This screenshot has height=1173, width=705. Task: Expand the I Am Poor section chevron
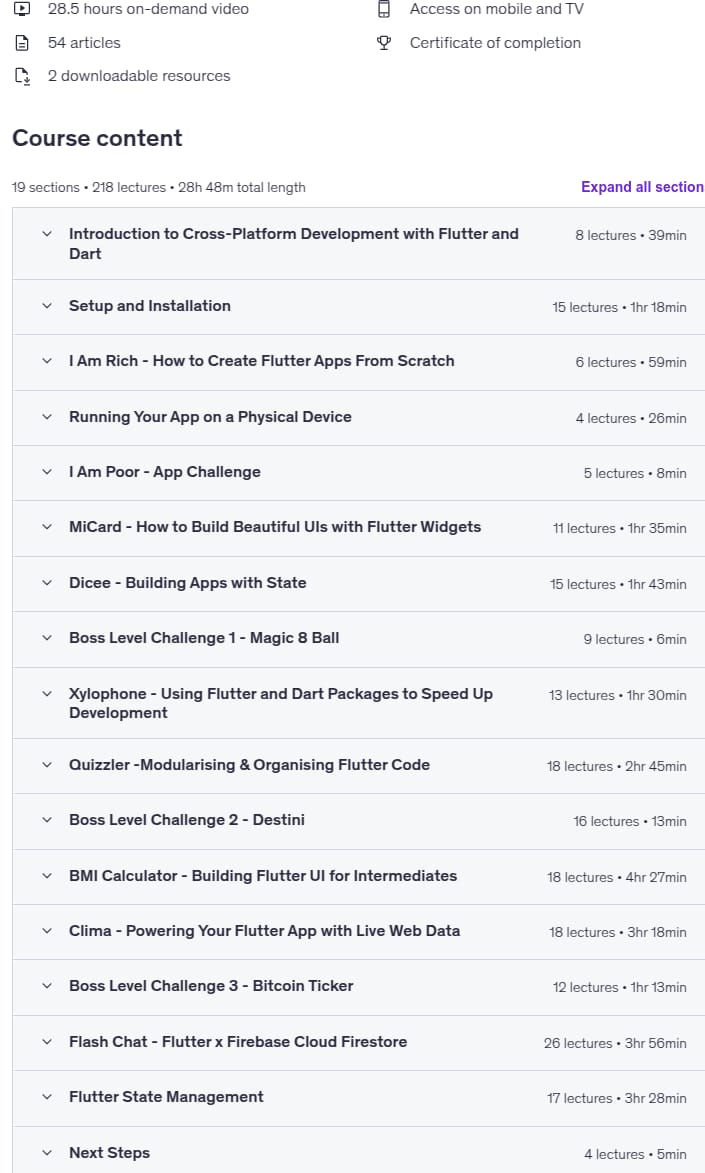(46, 472)
